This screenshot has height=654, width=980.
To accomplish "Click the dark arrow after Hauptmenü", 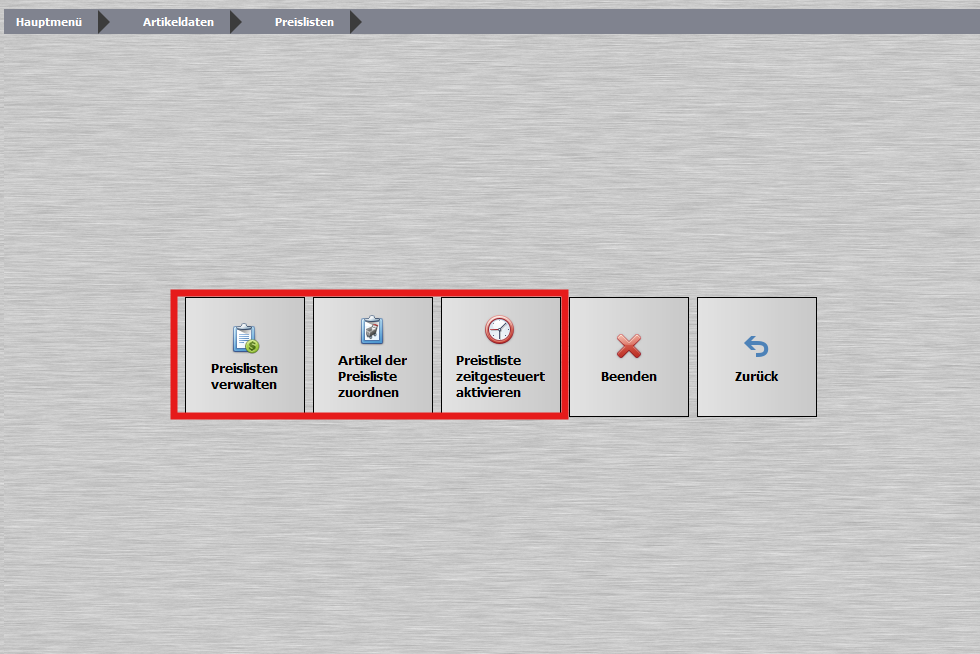I will pyautogui.click(x=104, y=22).
